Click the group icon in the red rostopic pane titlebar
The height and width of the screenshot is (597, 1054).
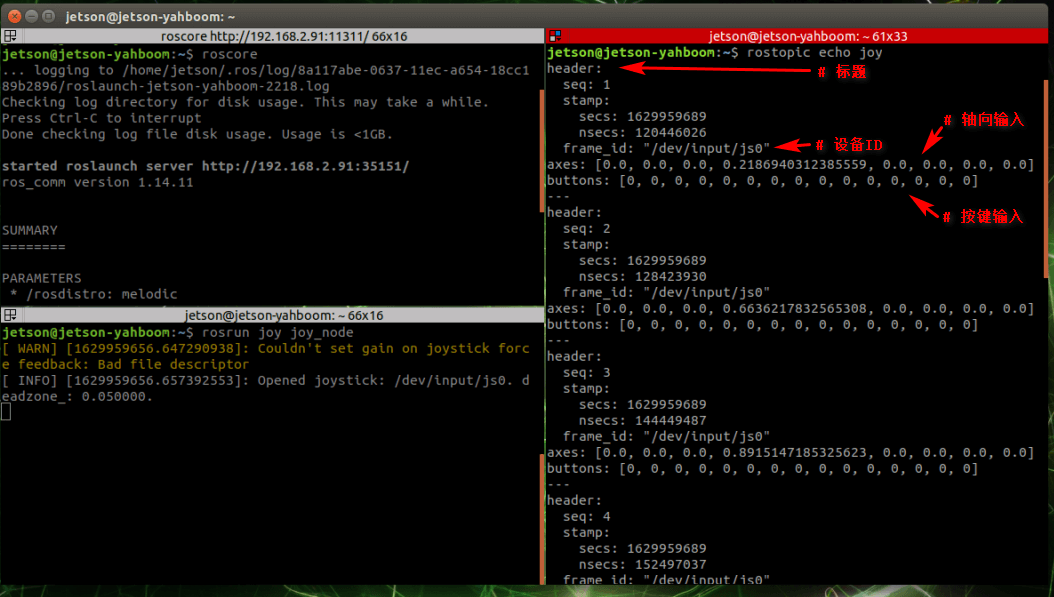[x=555, y=36]
